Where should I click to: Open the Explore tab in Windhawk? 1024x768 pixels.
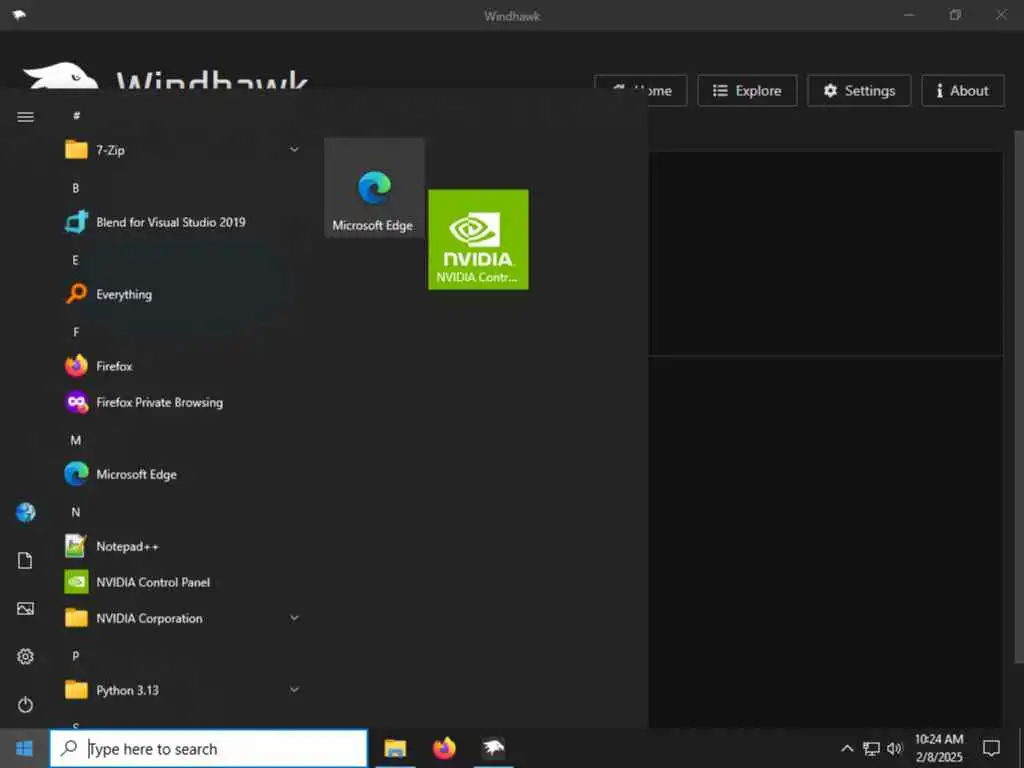click(747, 91)
